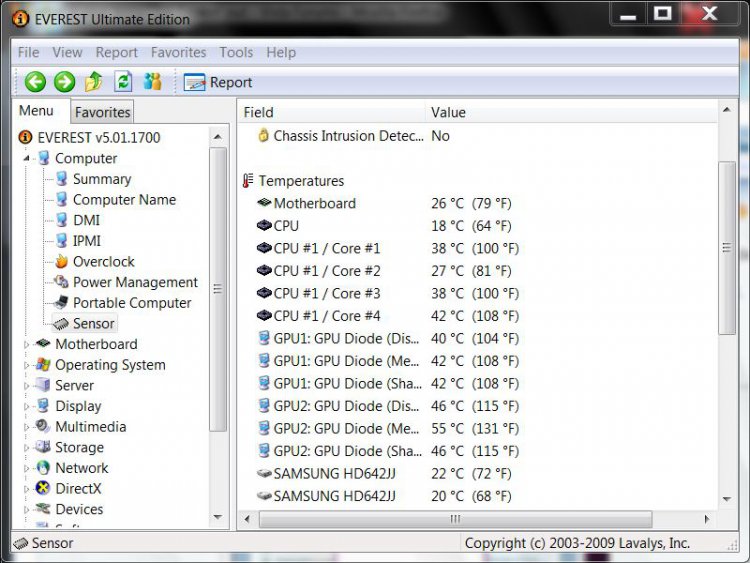This screenshot has height=563, width=750.
Task: Click the folder up-level toolbar icon
Action: pos(94,81)
